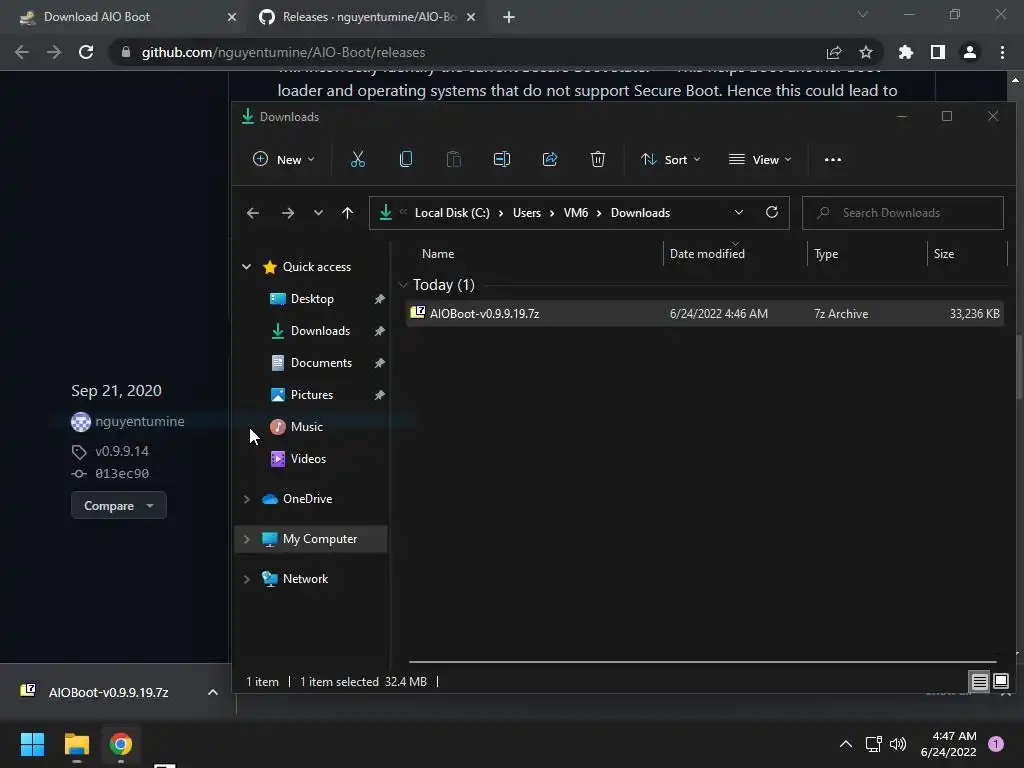The image size is (1024, 768).
Task: Click the Share icon in Explorer toolbar
Action: [x=550, y=159]
